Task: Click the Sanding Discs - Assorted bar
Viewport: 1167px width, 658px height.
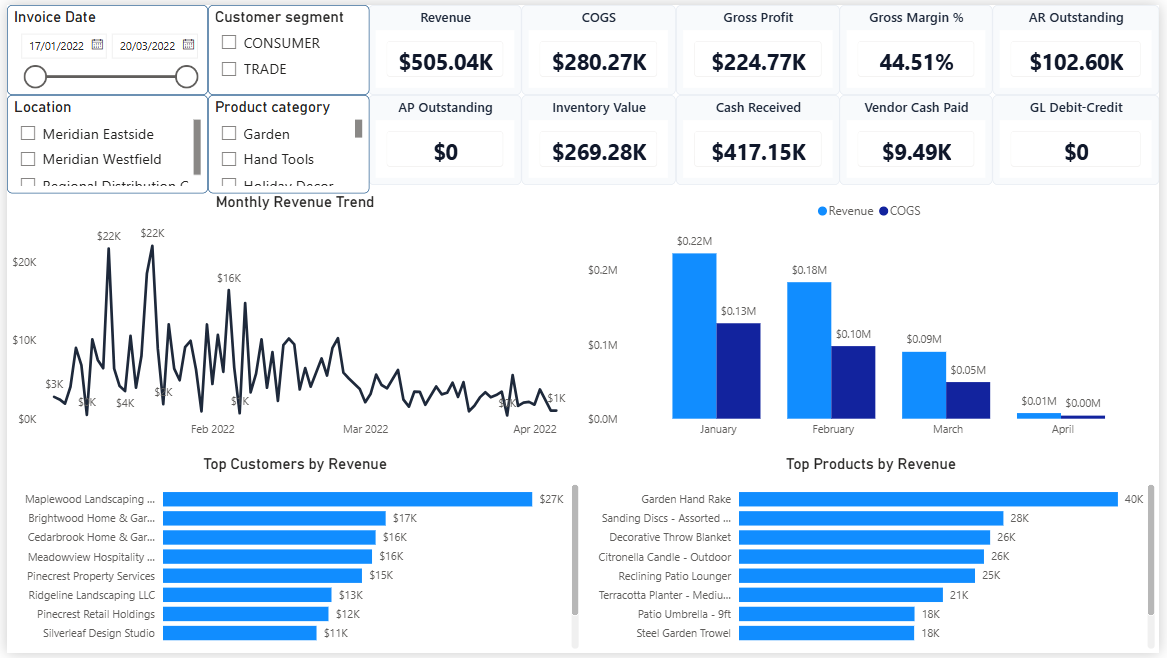Action: pyautogui.click(x=871, y=518)
